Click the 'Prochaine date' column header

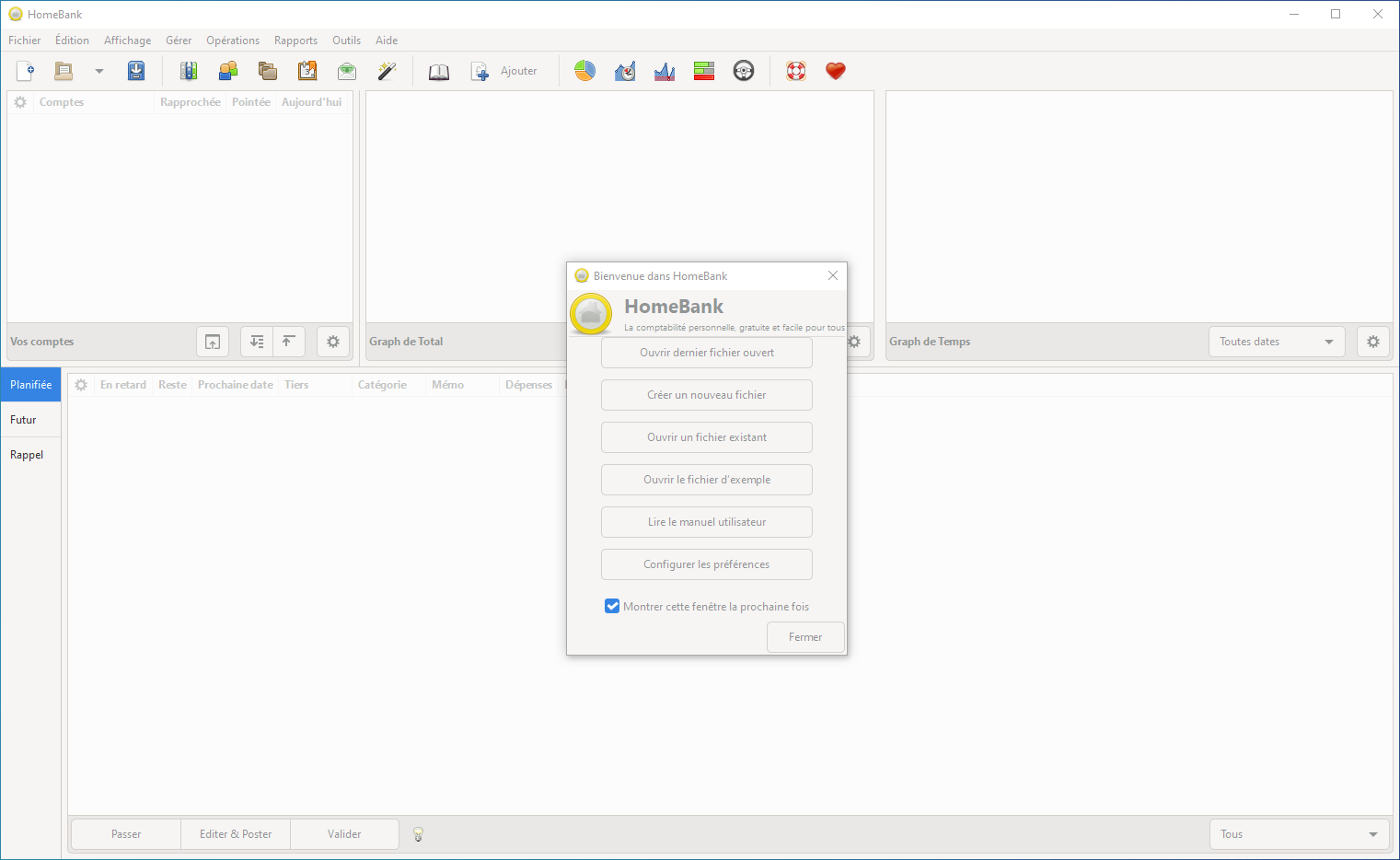[235, 385]
